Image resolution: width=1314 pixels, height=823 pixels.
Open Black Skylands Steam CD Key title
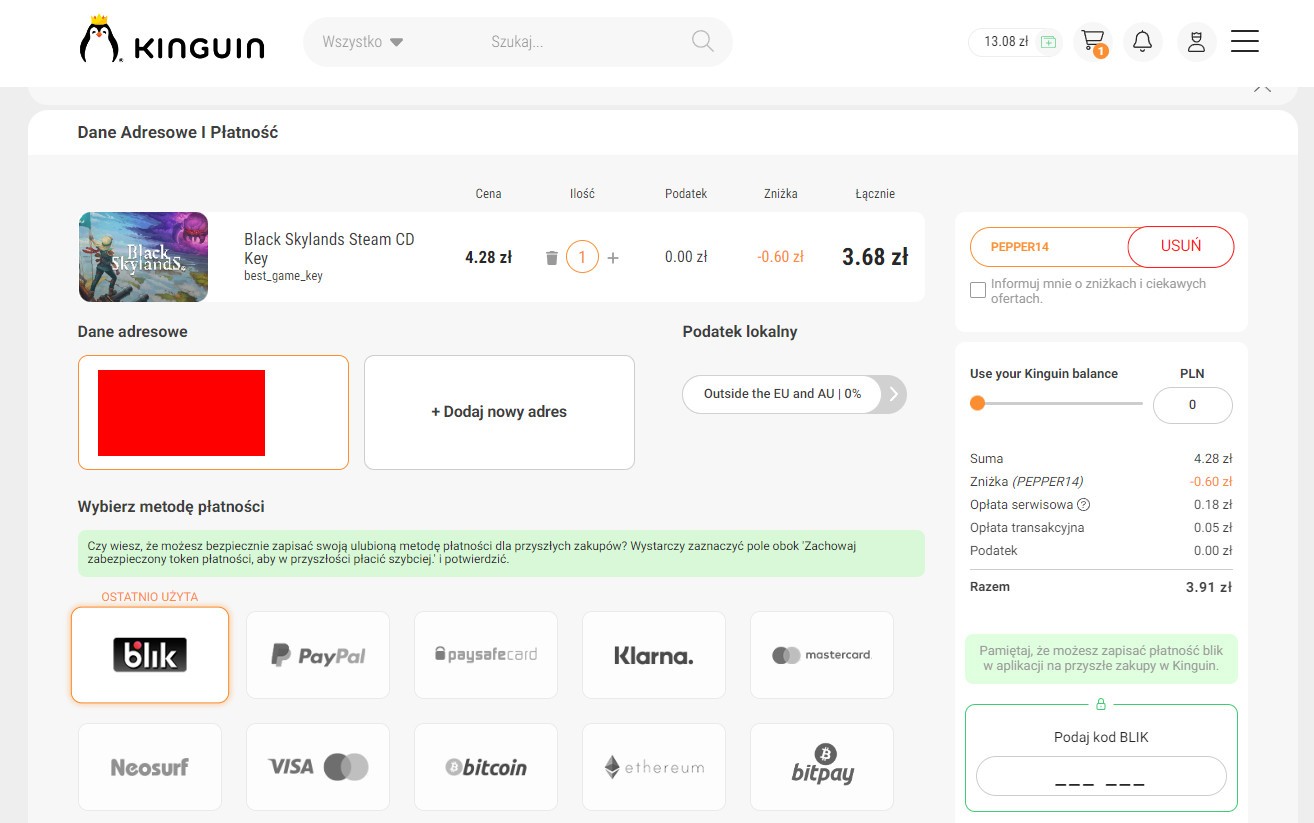tap(329, 248)
